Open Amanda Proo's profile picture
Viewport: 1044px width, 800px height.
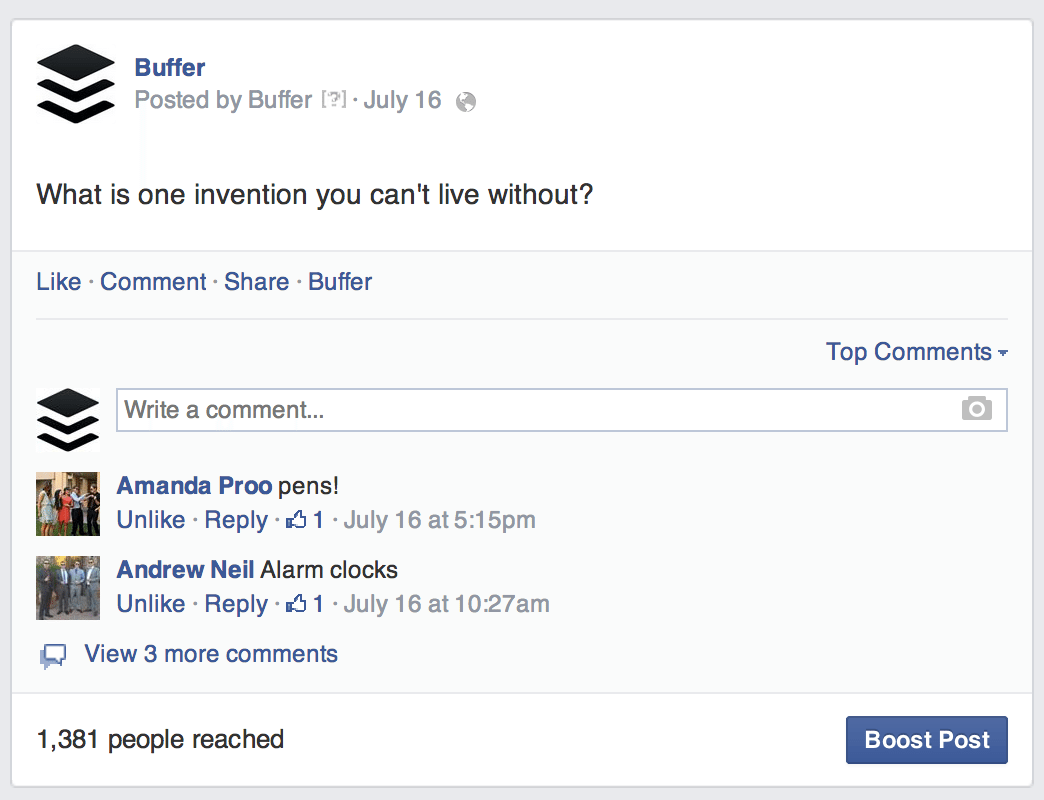[67, 504]
